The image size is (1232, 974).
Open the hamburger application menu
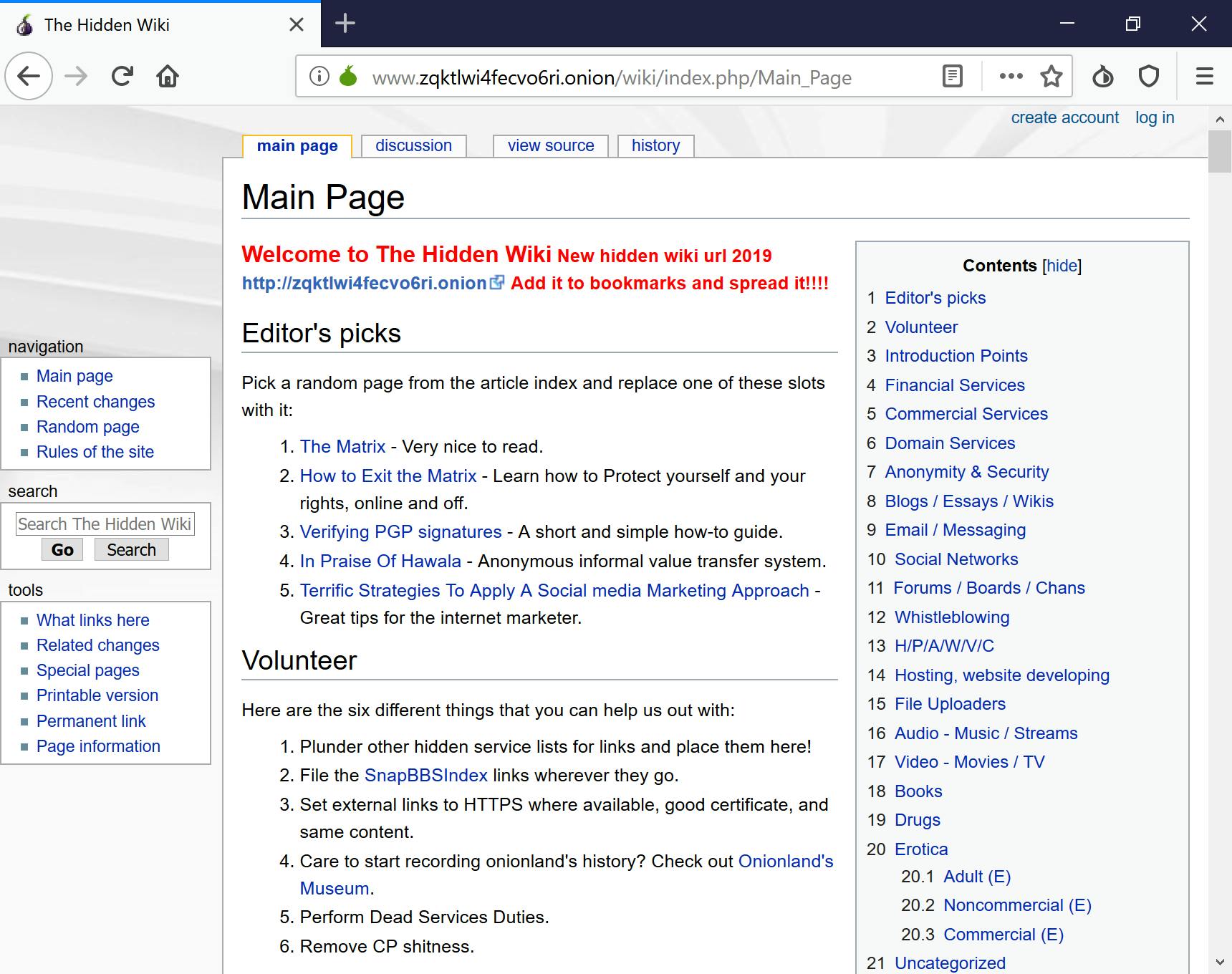(x=1204, y=76)
